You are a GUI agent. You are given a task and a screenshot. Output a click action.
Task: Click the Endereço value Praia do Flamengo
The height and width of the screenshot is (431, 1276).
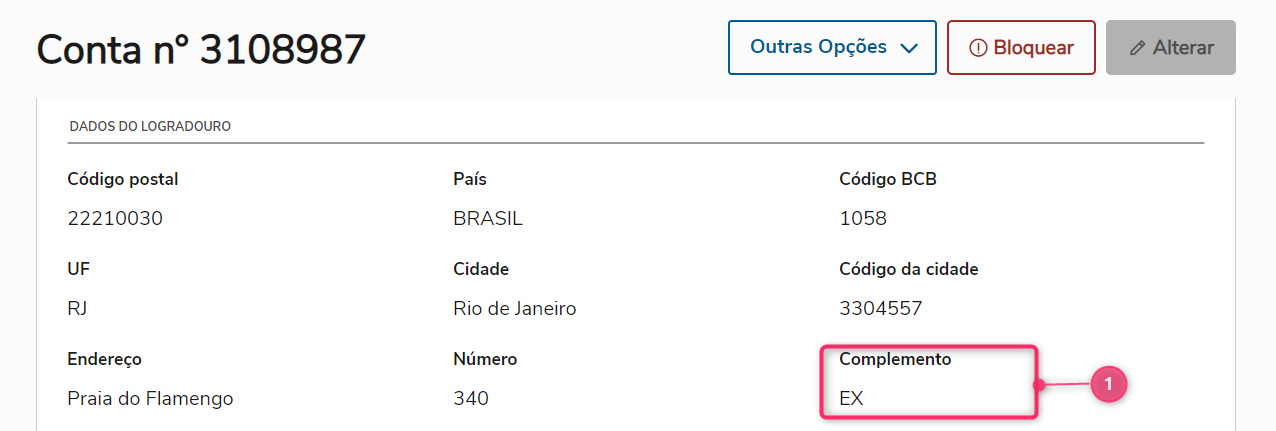click(150, 399)
